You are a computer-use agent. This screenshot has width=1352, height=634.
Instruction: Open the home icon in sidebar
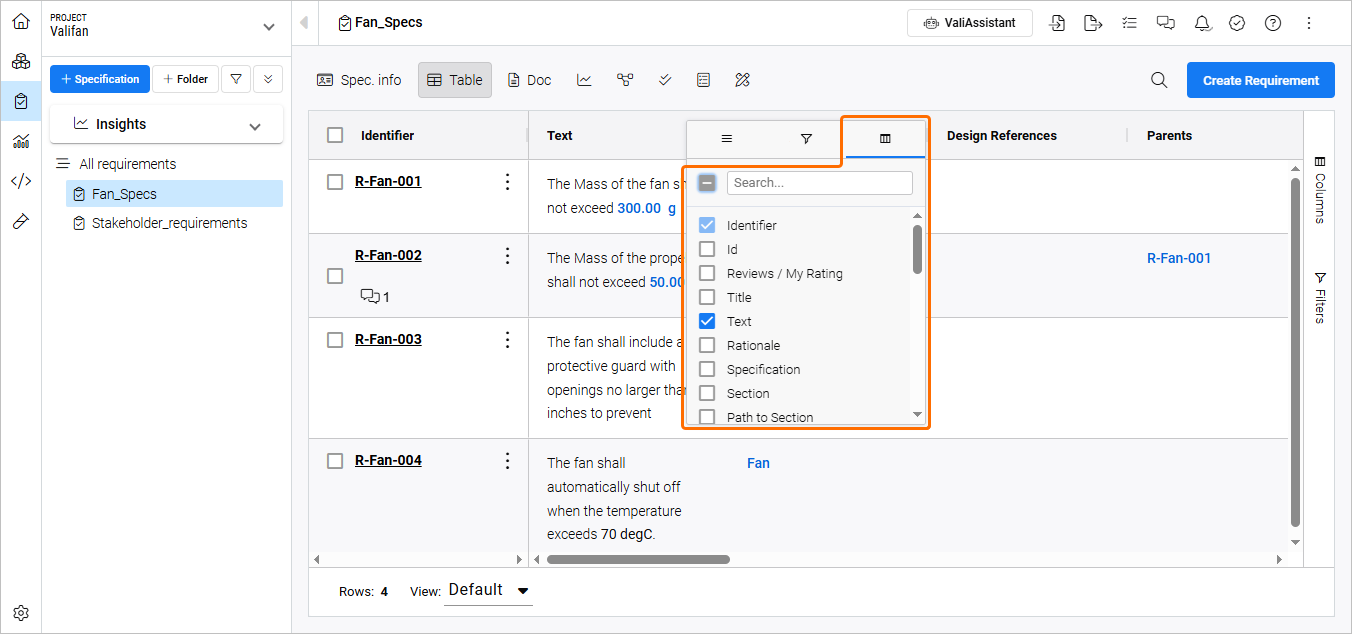pyautogui.click(x=21, y=21)
